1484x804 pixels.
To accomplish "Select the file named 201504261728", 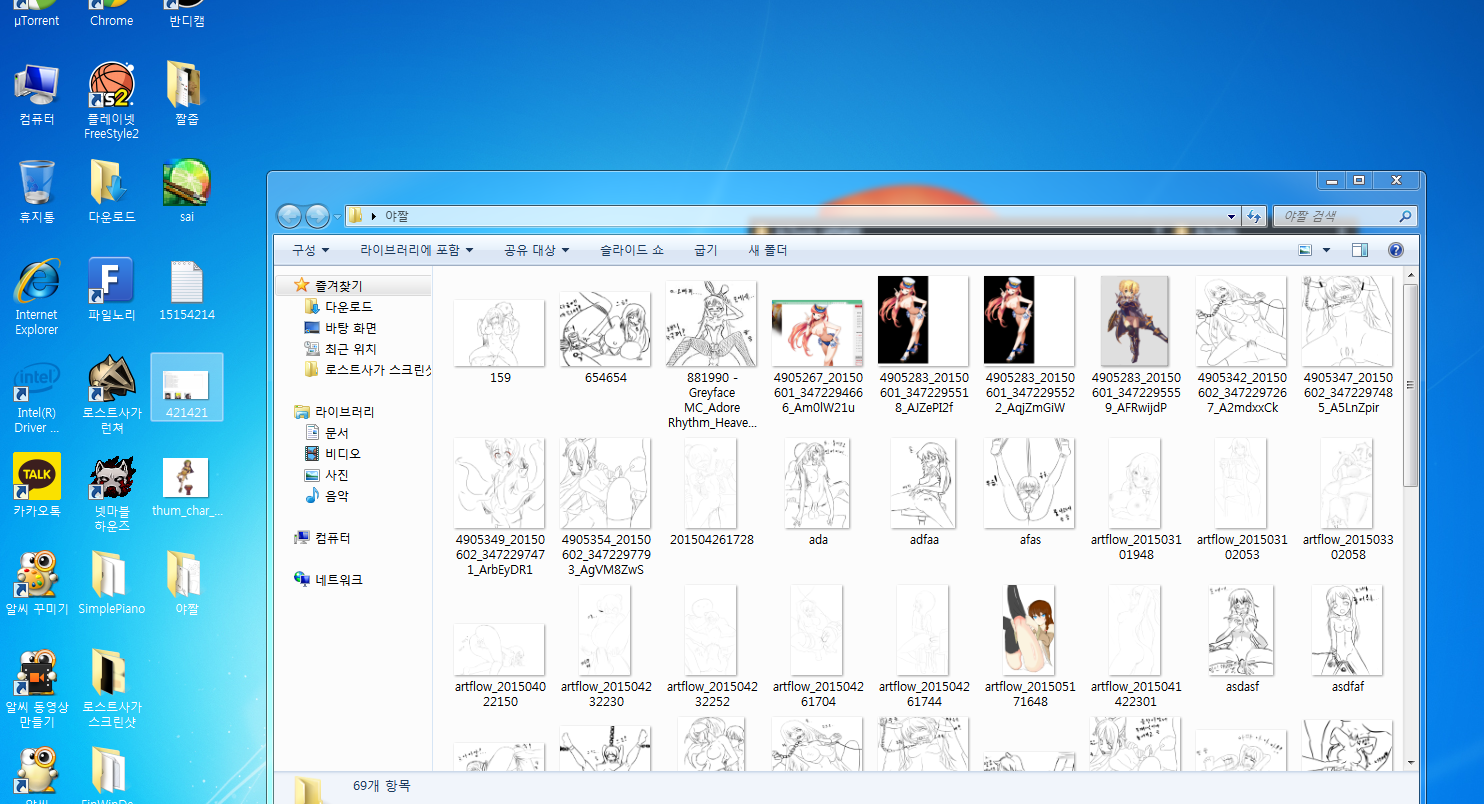I will click(x=712, y=492).
